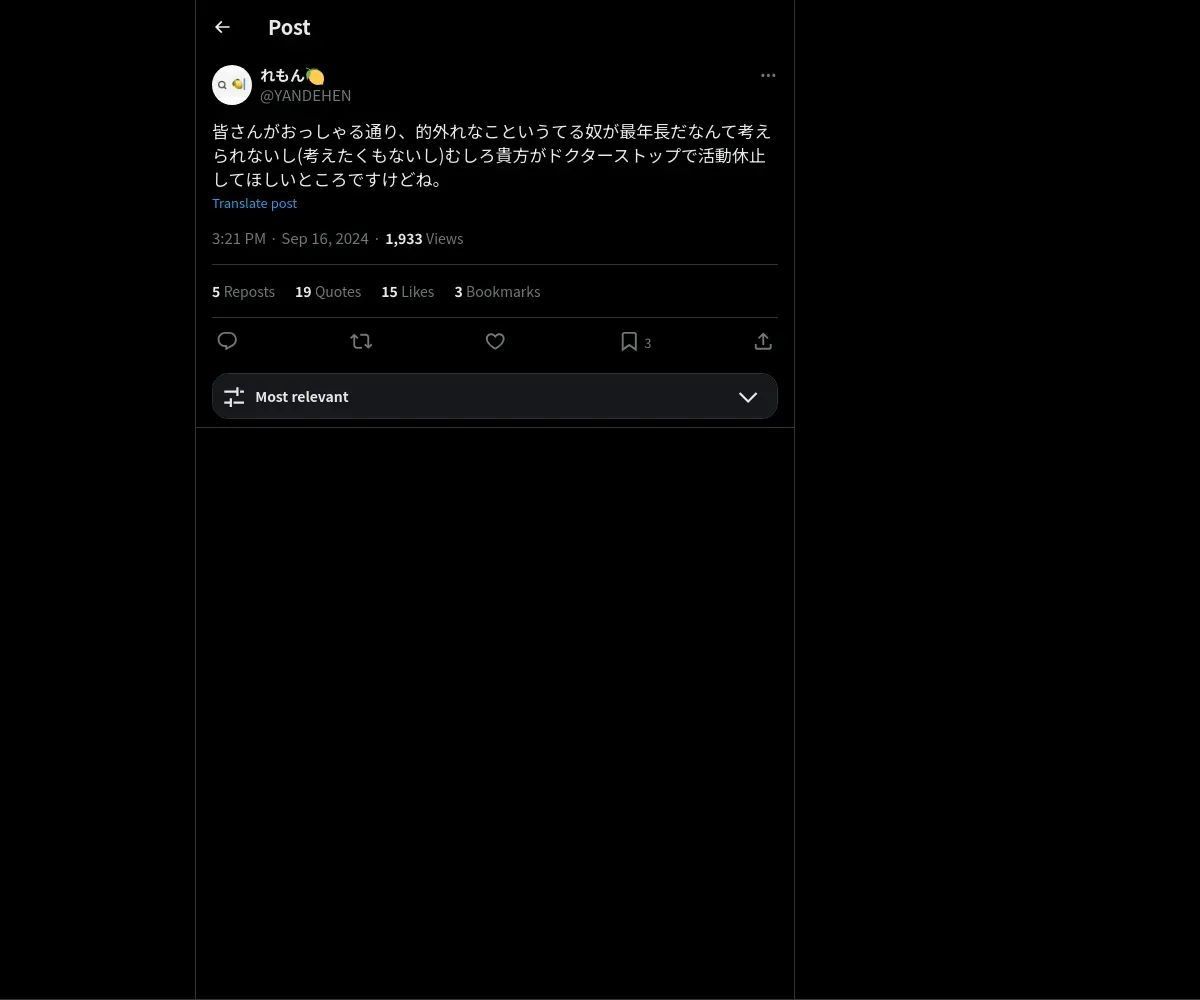Like the post with the heart icon
Image resolution: width=1200 pixels, height=1000 pixels.
point(495,342)
